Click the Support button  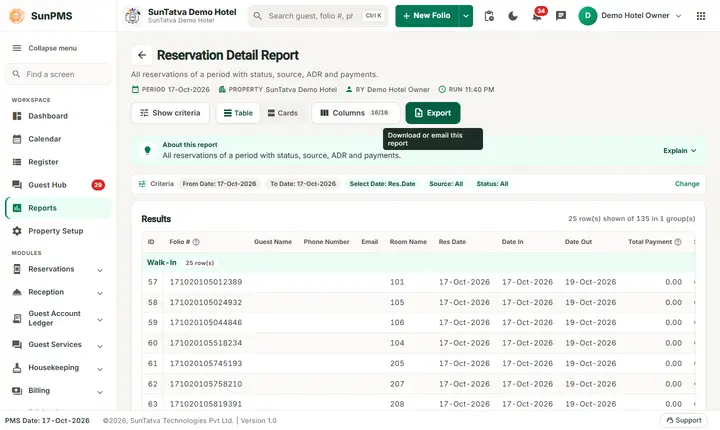click(x=684, y=420)
